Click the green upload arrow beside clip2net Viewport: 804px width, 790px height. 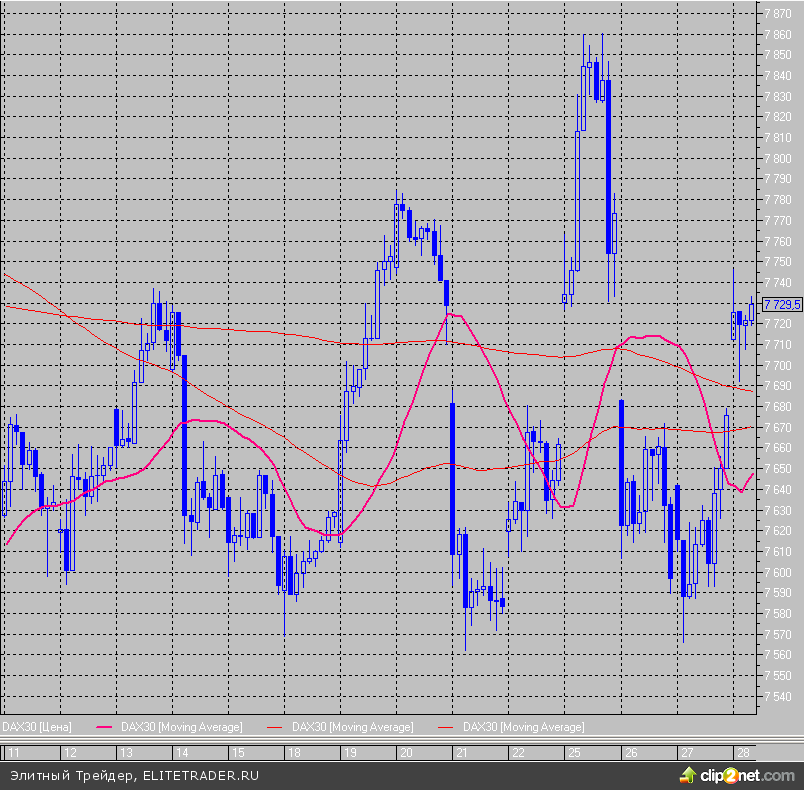(x=688, y=775)
